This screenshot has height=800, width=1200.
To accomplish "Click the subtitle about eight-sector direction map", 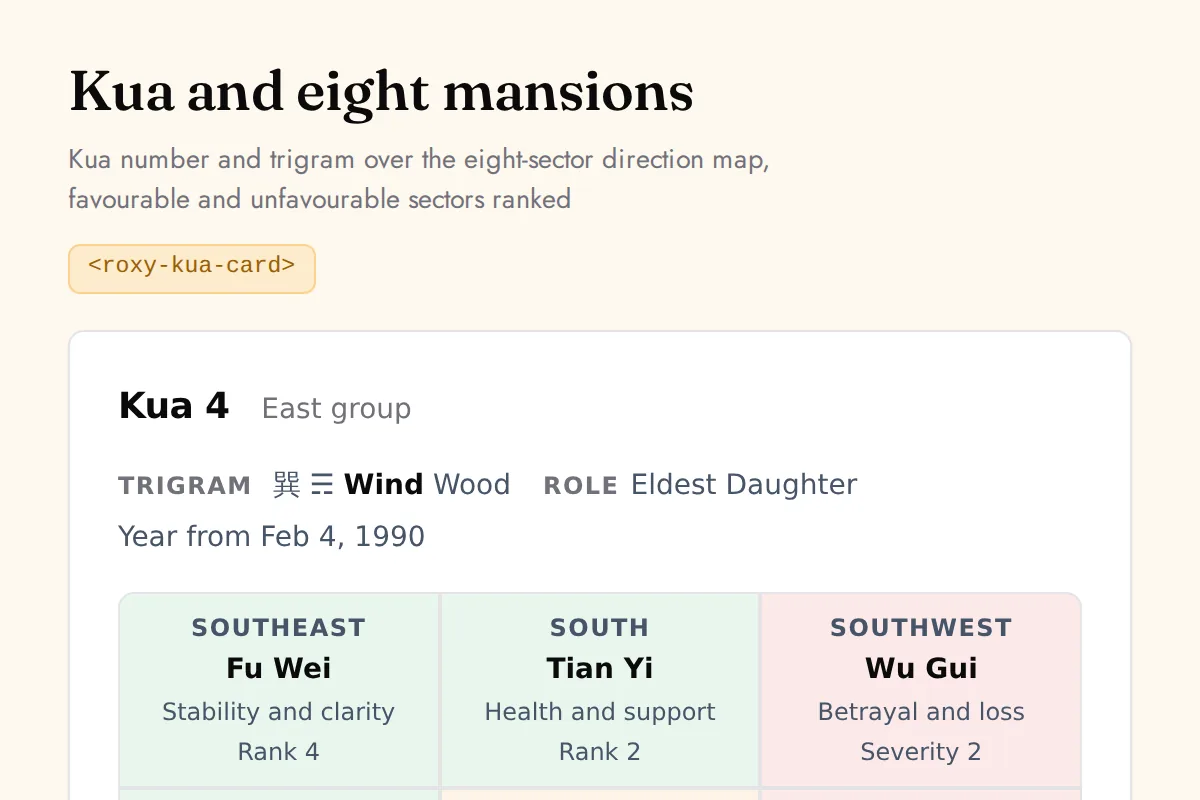I will point(419,179).
